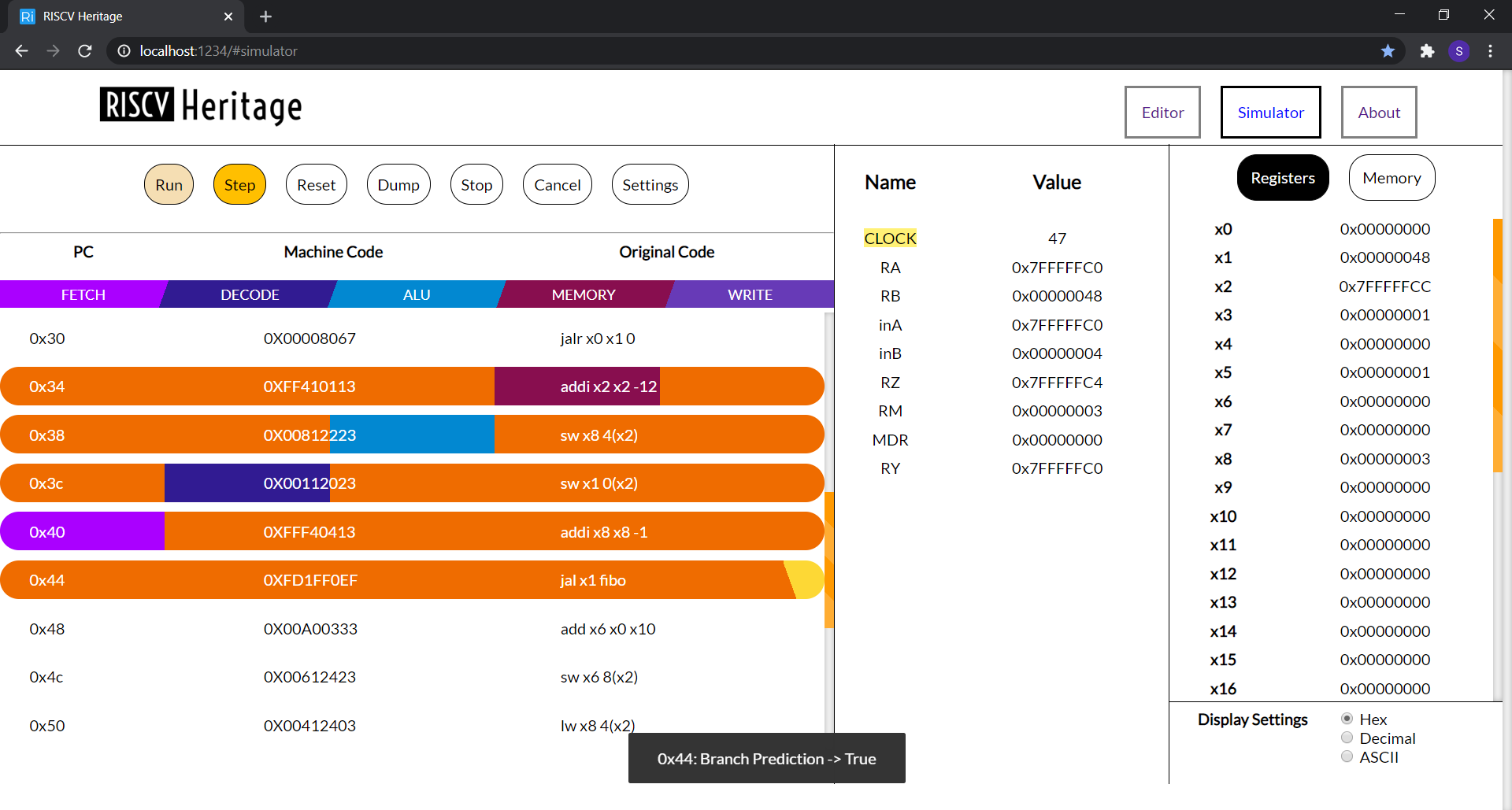Open the About page
Image resolution: width=1512 pixels, height=810 pixels.
(1379, 113)
